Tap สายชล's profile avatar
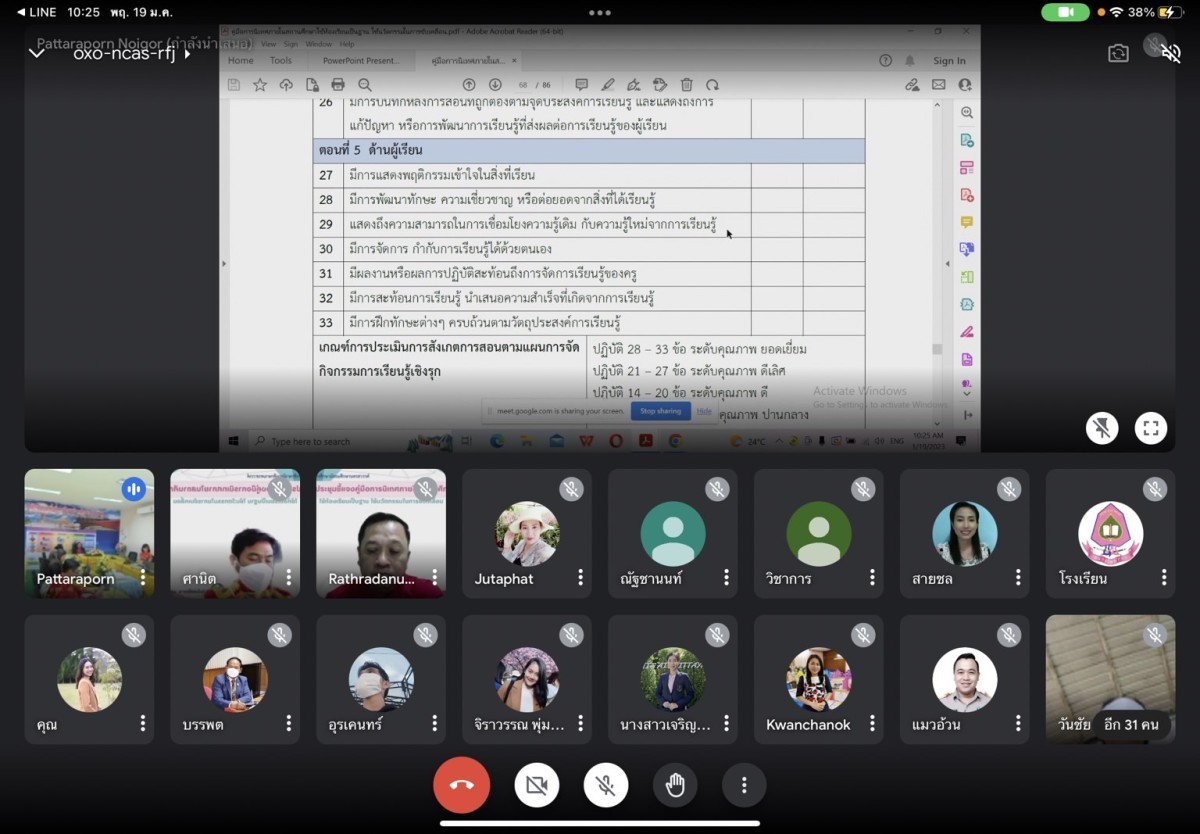 click(965, 534)
